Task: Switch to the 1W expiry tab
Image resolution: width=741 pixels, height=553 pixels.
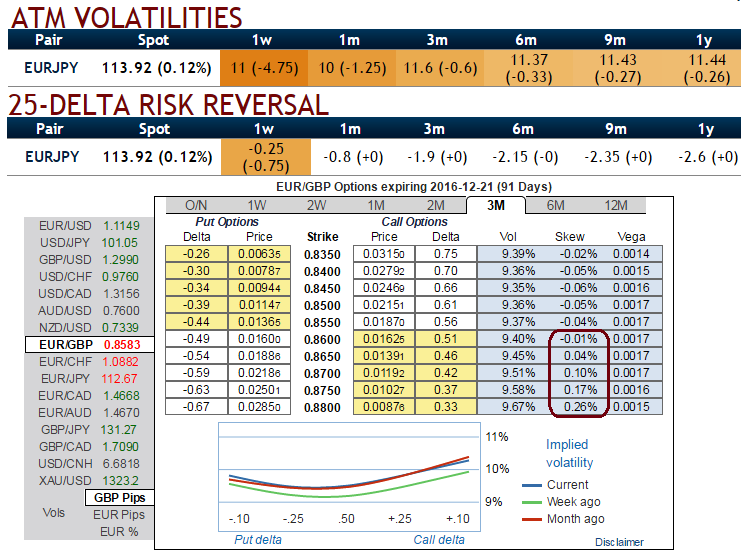Action: (257, 205)
